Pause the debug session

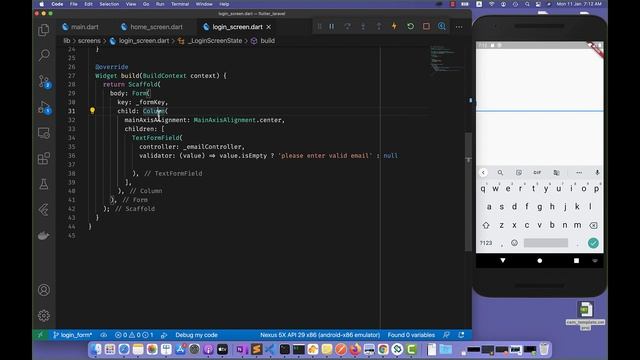[332, 27]
